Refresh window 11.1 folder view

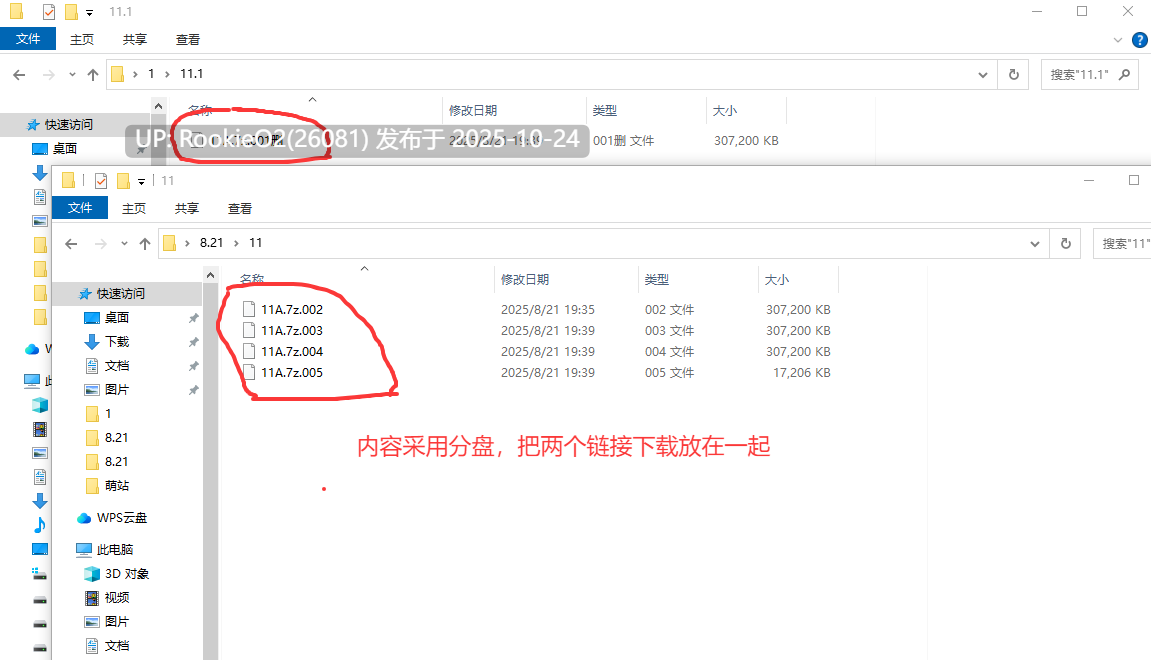point(1014,75)
